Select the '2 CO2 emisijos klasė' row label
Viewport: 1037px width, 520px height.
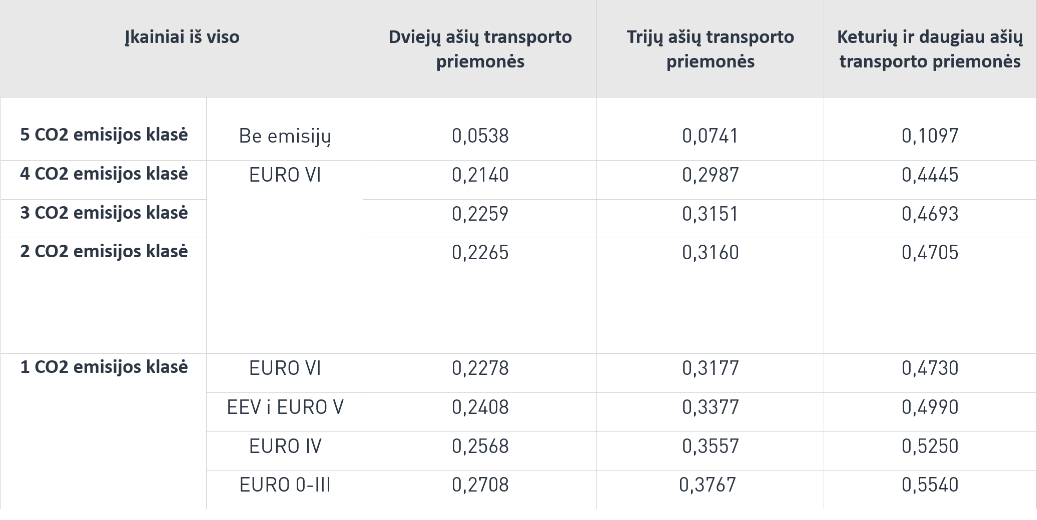pyautogui.click(x=104, y=251)
